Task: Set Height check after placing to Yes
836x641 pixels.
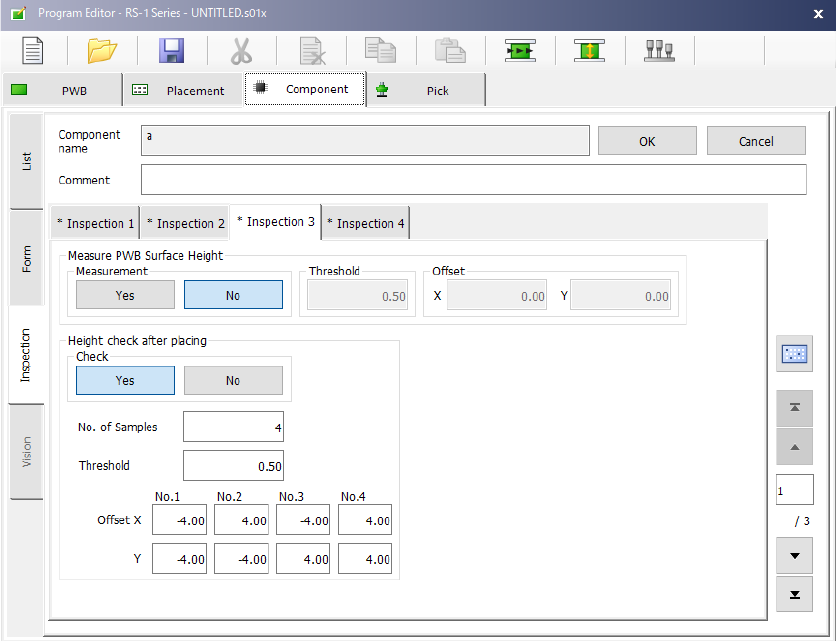Action: (x=125, y=380)
